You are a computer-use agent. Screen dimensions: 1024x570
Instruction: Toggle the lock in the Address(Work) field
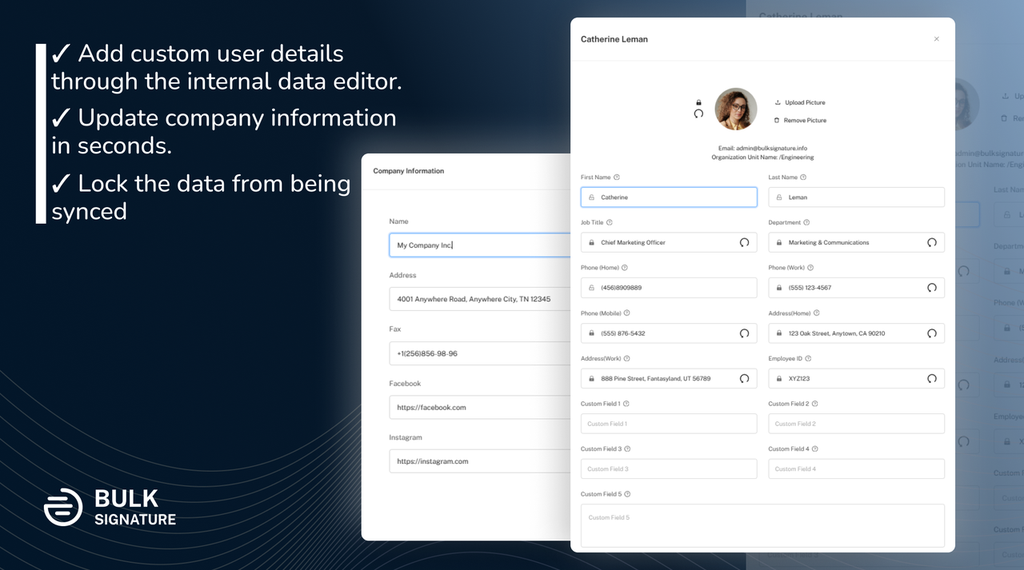pyautogui.click(x=592, y=379)
